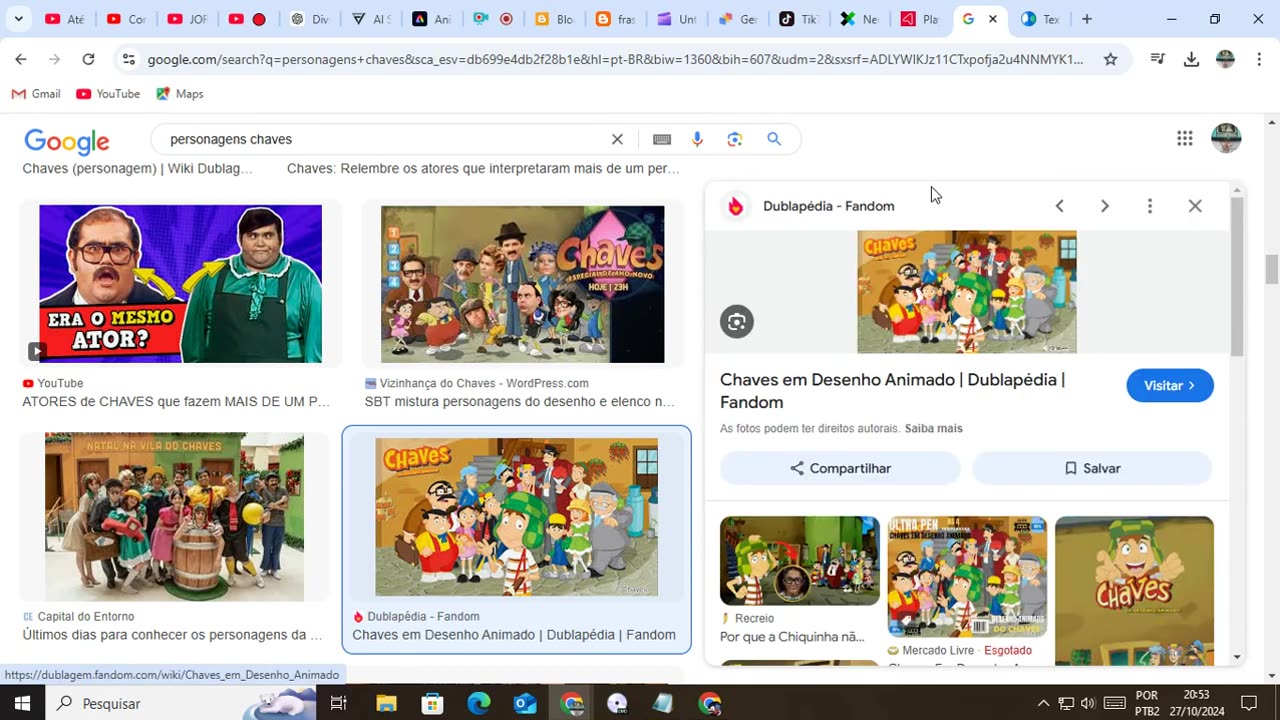The height and width of the screenshot is (720, 1280).
Task: Switch to the Blogger 'Blo' tab
Action: 555,19
